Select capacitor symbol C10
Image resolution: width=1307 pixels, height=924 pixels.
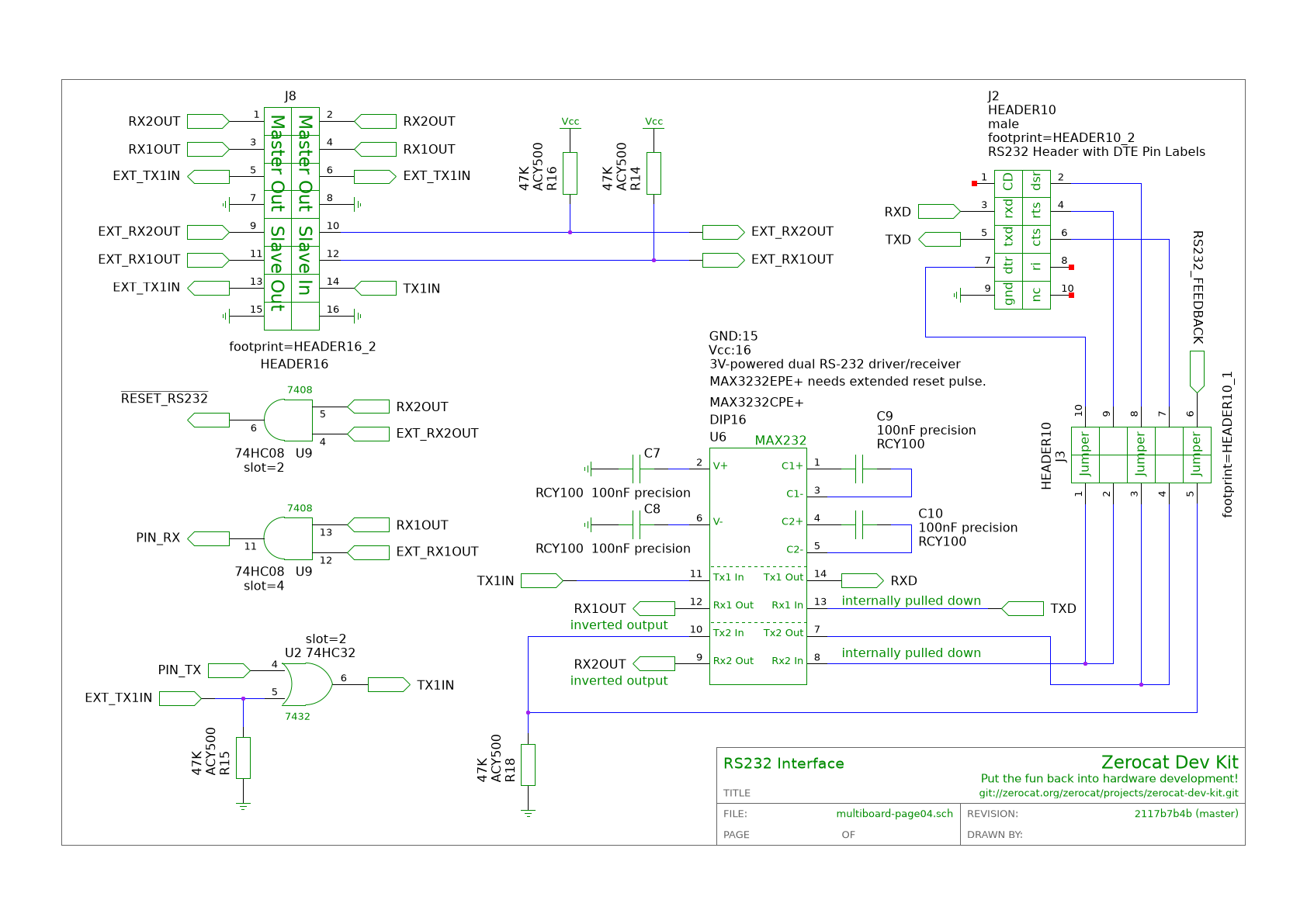click(858, 524)
